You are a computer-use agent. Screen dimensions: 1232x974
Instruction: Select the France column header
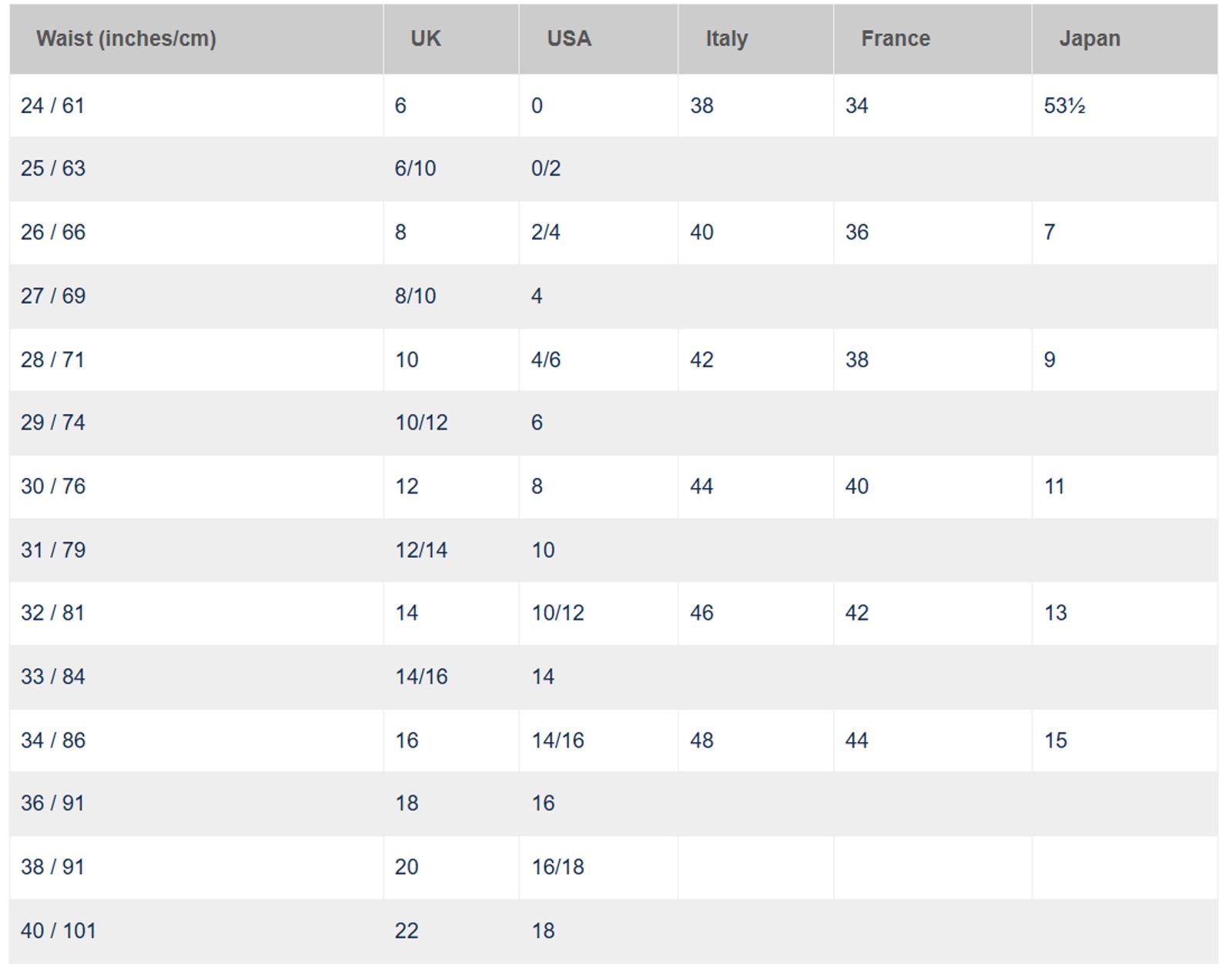896,39
